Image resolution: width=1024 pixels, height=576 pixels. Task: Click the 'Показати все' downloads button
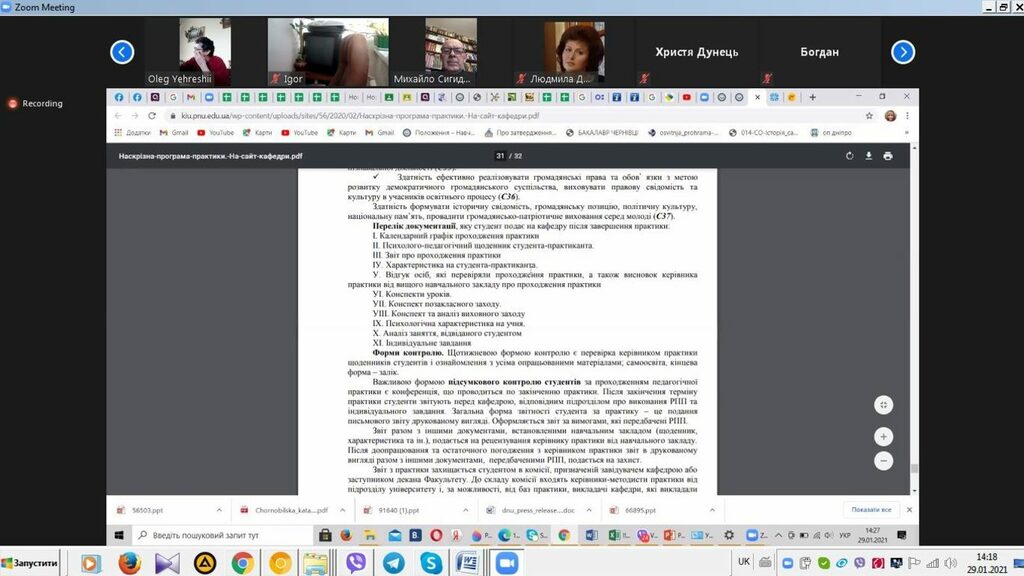(871, 509)
